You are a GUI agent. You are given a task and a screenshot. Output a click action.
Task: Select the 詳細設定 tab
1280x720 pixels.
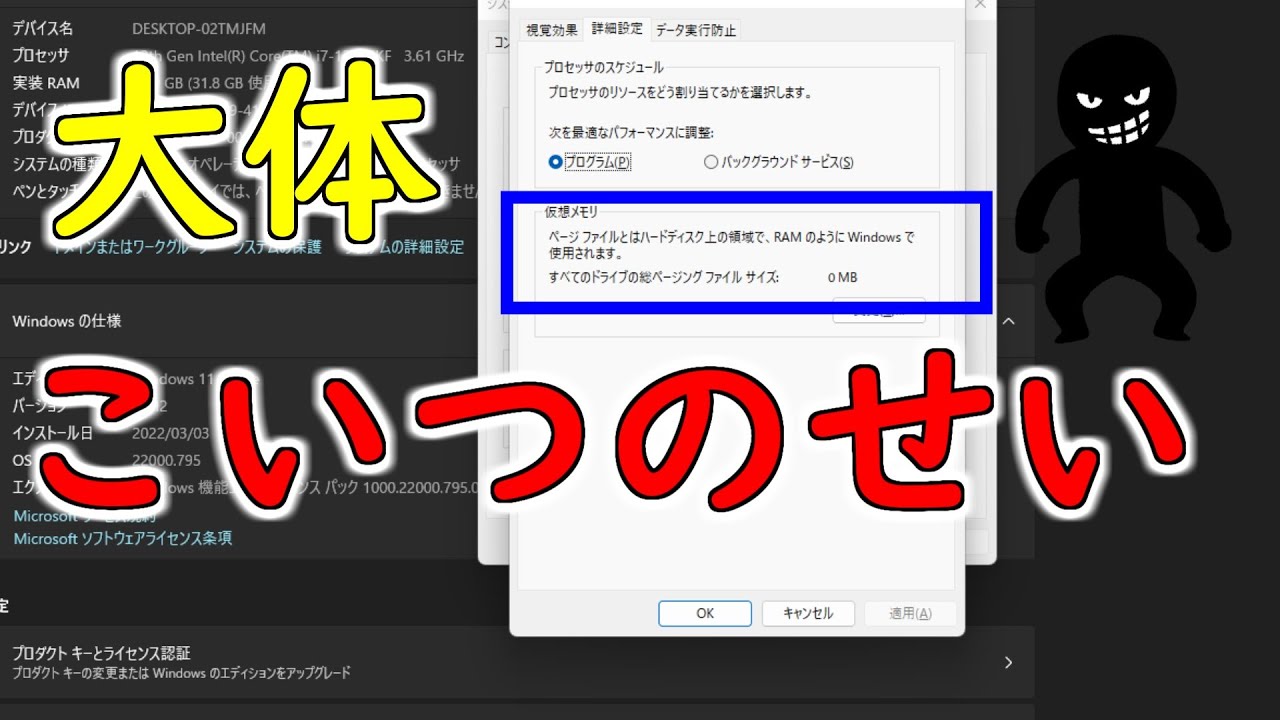617,29
